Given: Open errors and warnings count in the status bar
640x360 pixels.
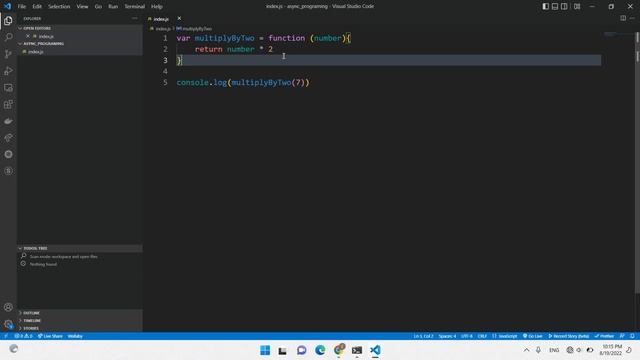Looking at the screenshot, I should [x=23, y=336].
